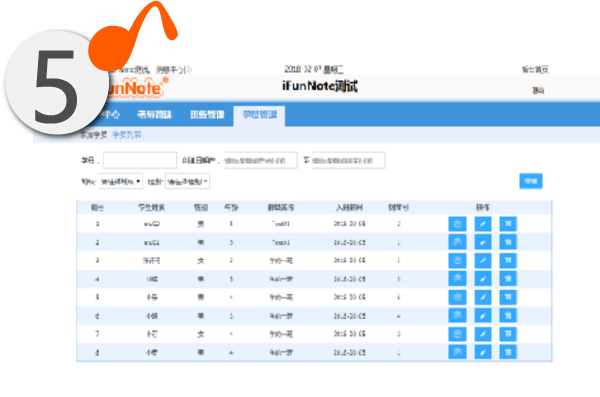Click the pencil edit icon in row 4
Screen dimensions: 600x397
click(x=483, y=279)
